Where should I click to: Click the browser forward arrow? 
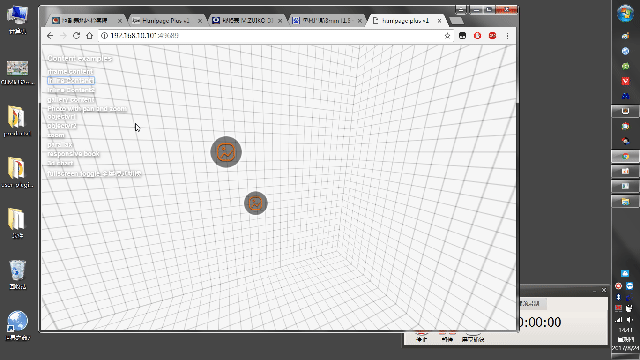pos(63,36)
